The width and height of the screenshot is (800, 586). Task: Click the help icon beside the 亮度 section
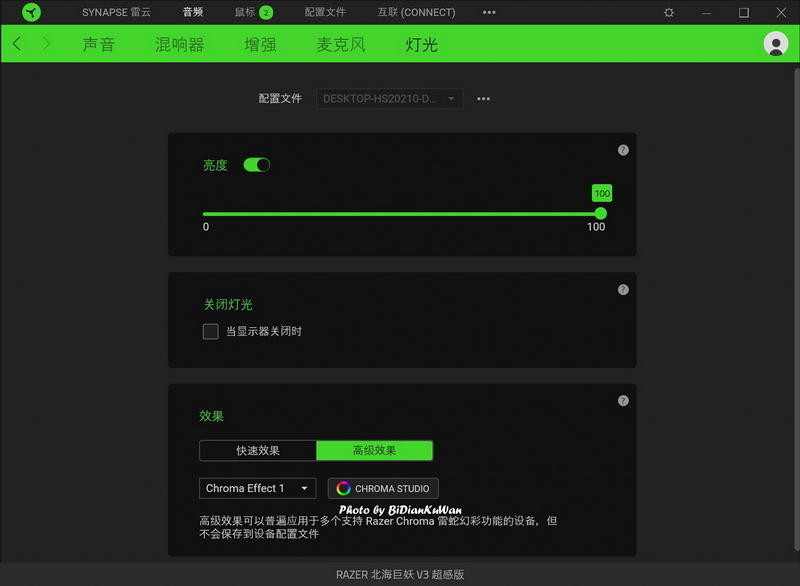tap(622, 149)
